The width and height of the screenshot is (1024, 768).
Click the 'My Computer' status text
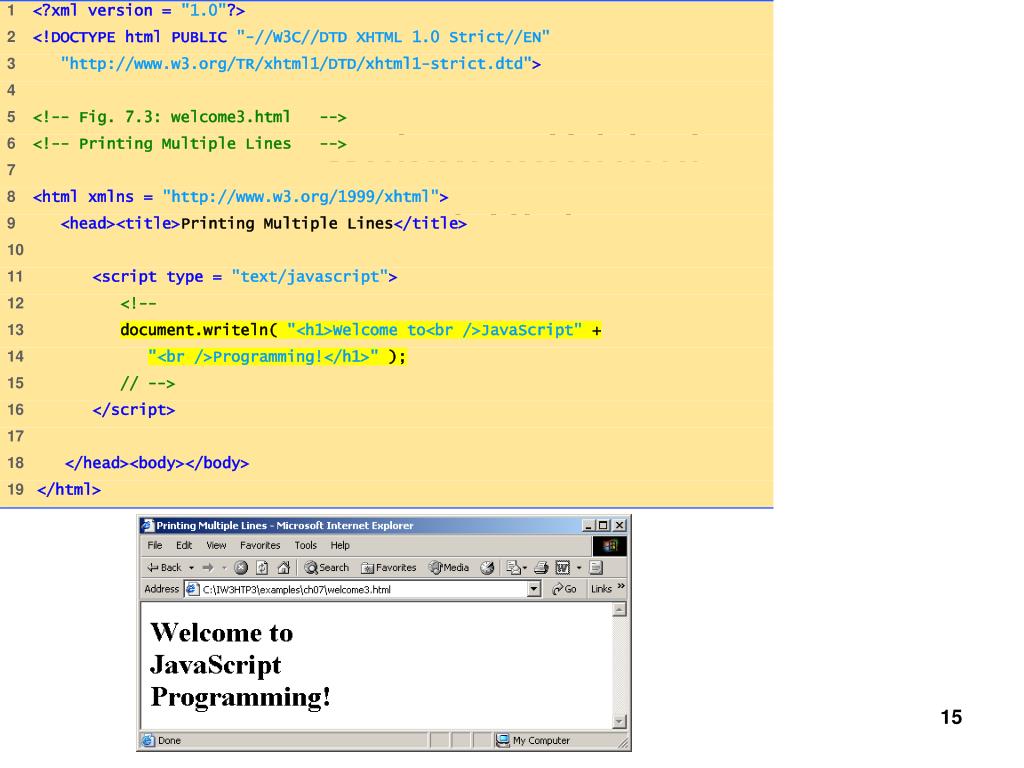coord(541,741)
